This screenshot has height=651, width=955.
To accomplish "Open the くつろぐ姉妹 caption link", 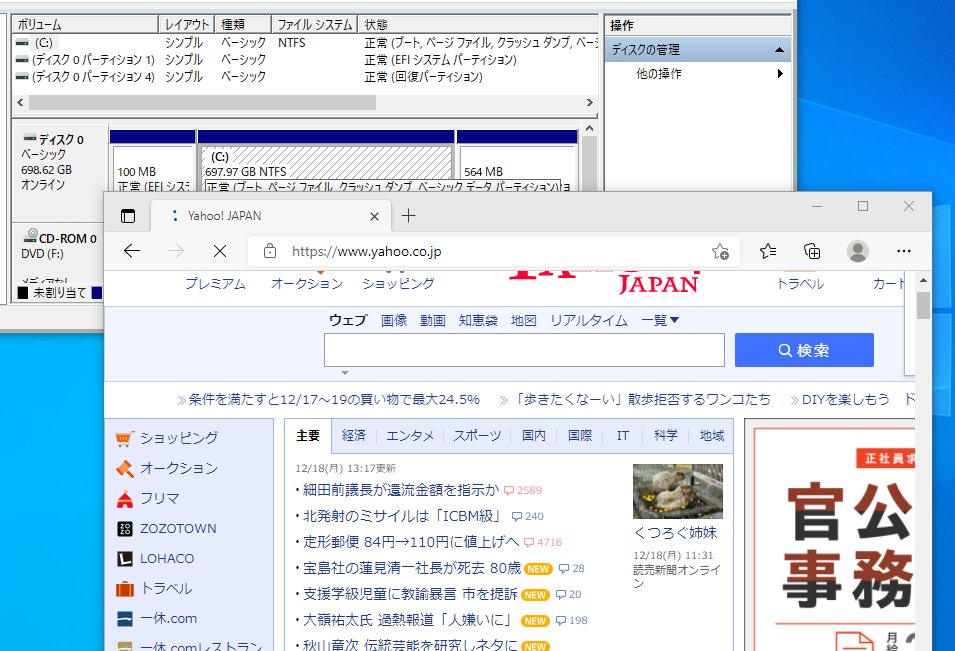I will pyautogui.click(x=675, y=533).
